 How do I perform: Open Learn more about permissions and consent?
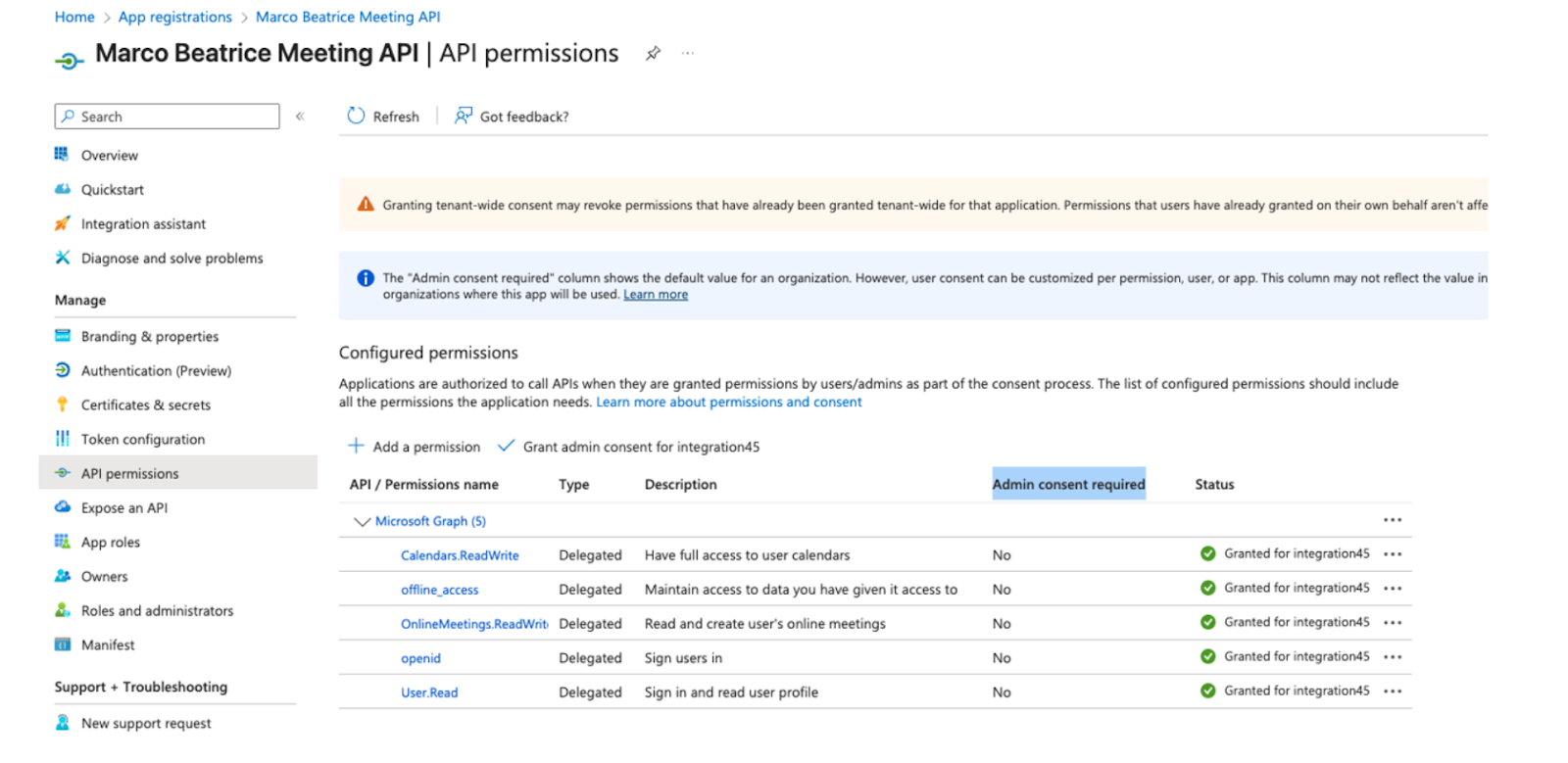pyautogui.click(x=728, y=402)
